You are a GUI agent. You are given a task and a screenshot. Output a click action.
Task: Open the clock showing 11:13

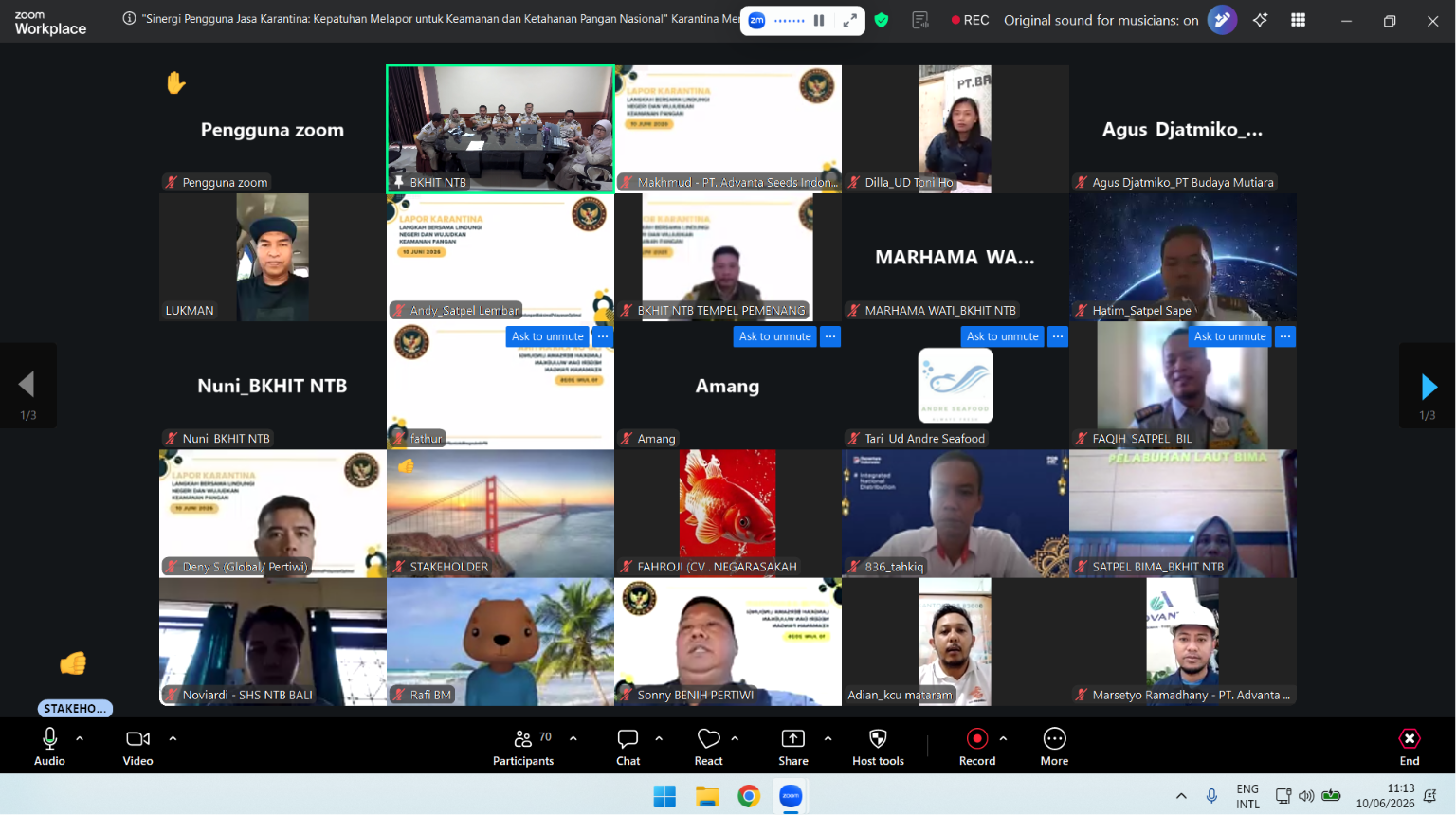(x=1385, y=796)
